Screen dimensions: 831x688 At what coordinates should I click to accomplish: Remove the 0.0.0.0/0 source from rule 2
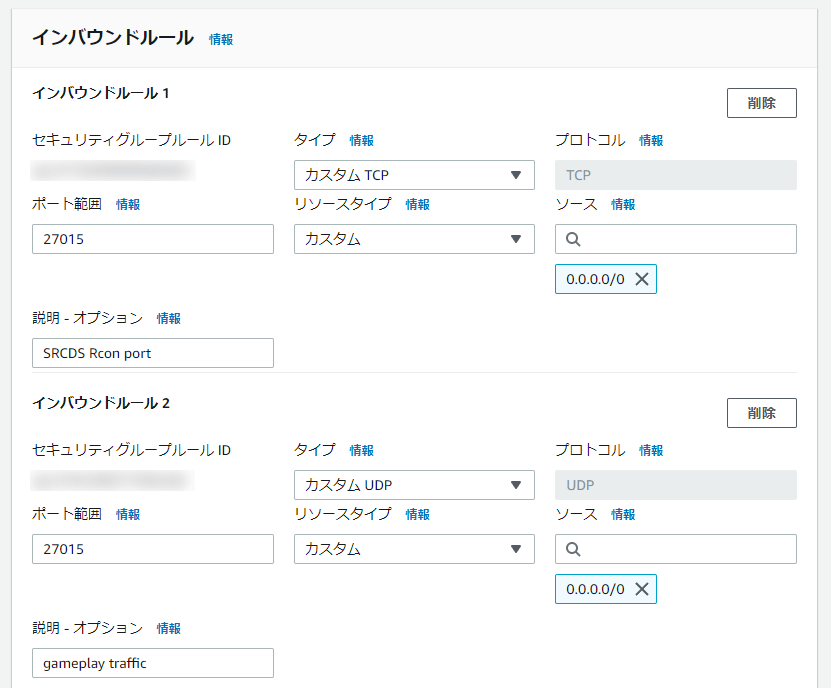point(642,590)
